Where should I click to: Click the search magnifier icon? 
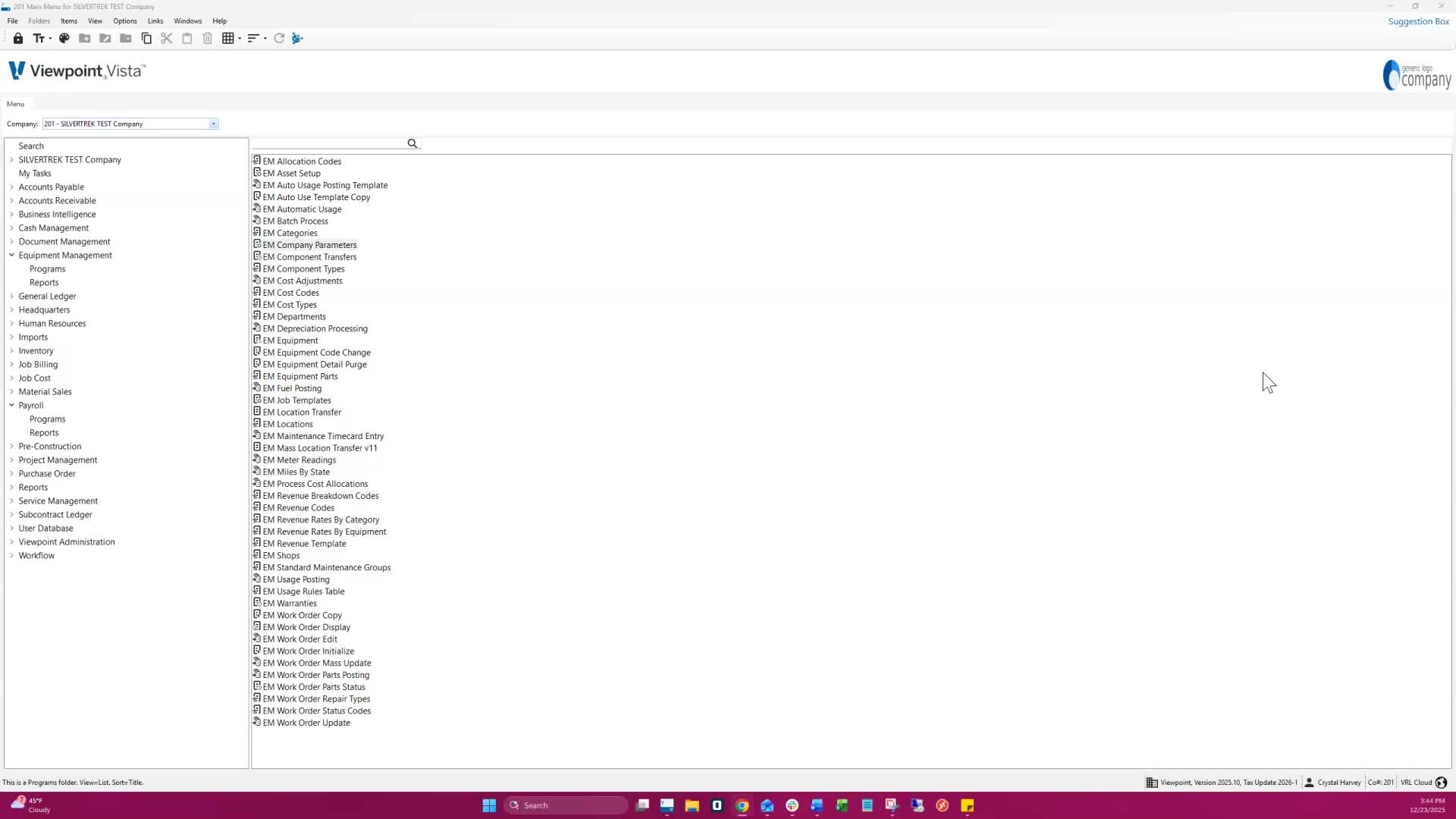413,143
